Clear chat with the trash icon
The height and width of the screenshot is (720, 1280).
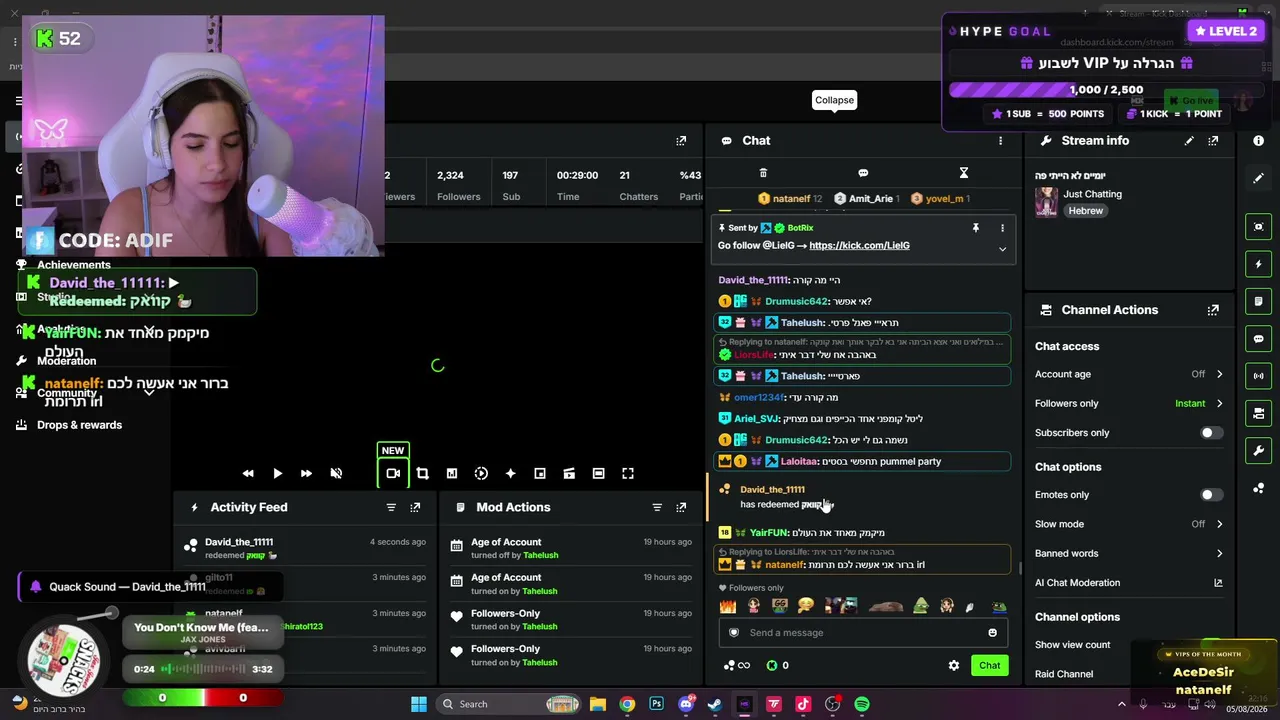tap(763, 173)
